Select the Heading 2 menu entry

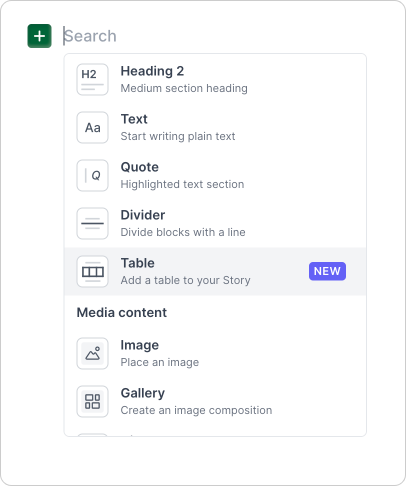coord(215,80)
